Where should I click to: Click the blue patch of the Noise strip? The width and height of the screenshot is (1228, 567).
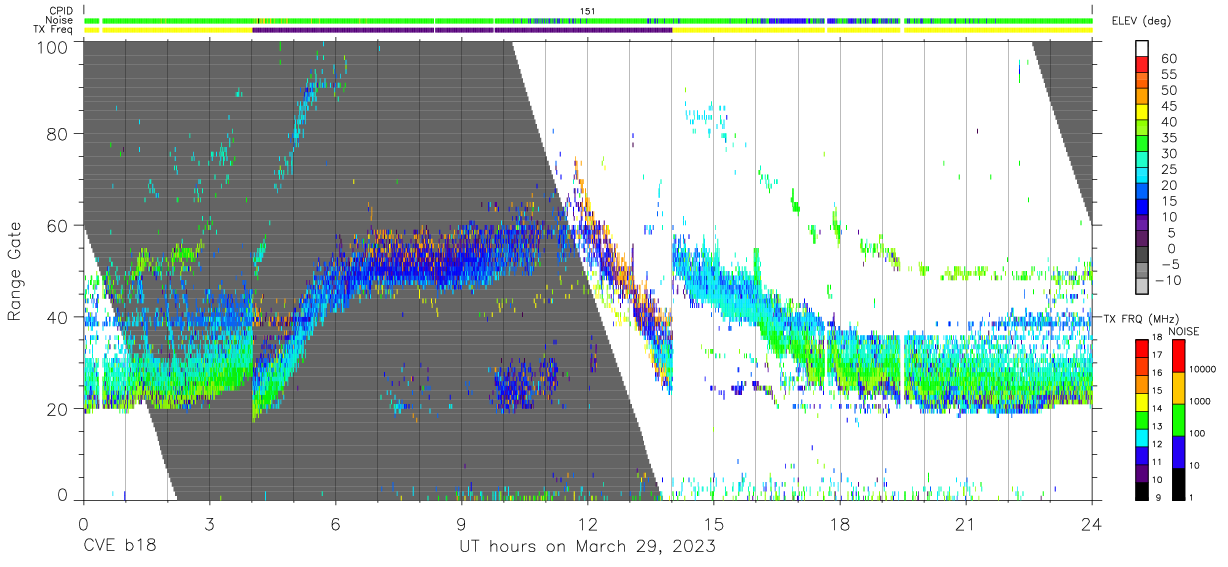788,20
